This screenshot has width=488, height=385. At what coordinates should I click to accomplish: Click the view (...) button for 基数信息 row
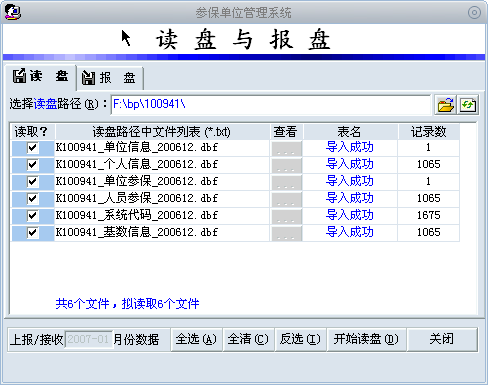[286, 233]
